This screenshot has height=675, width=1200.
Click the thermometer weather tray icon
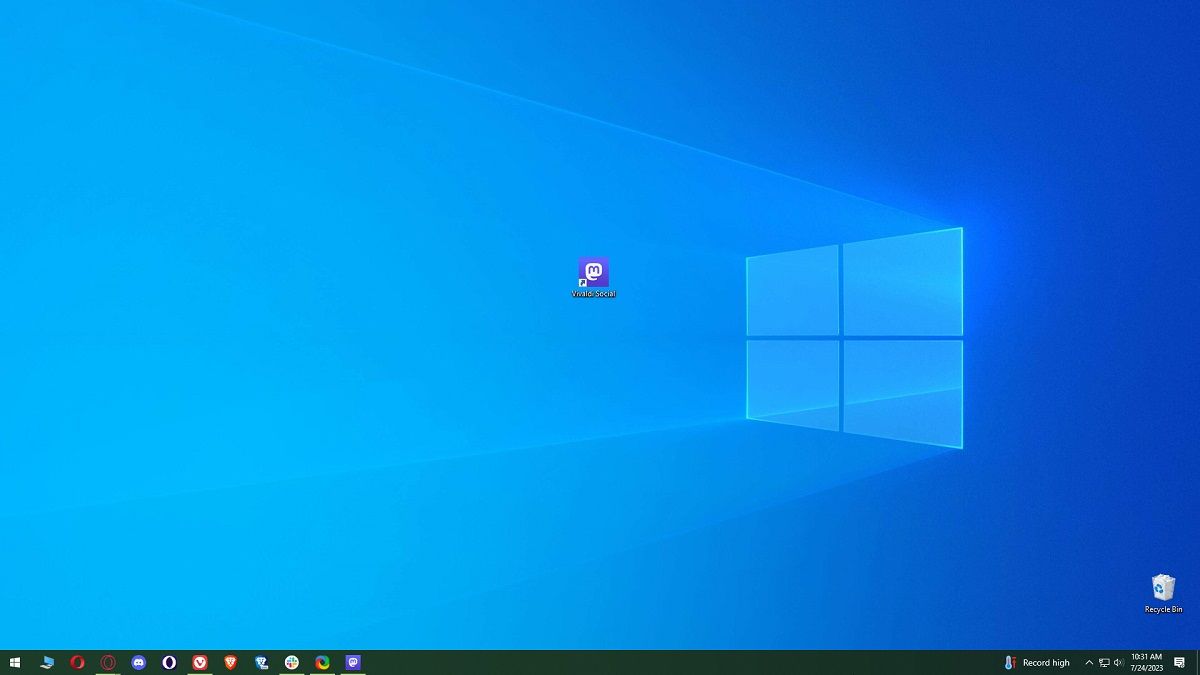click(1008, 662)
